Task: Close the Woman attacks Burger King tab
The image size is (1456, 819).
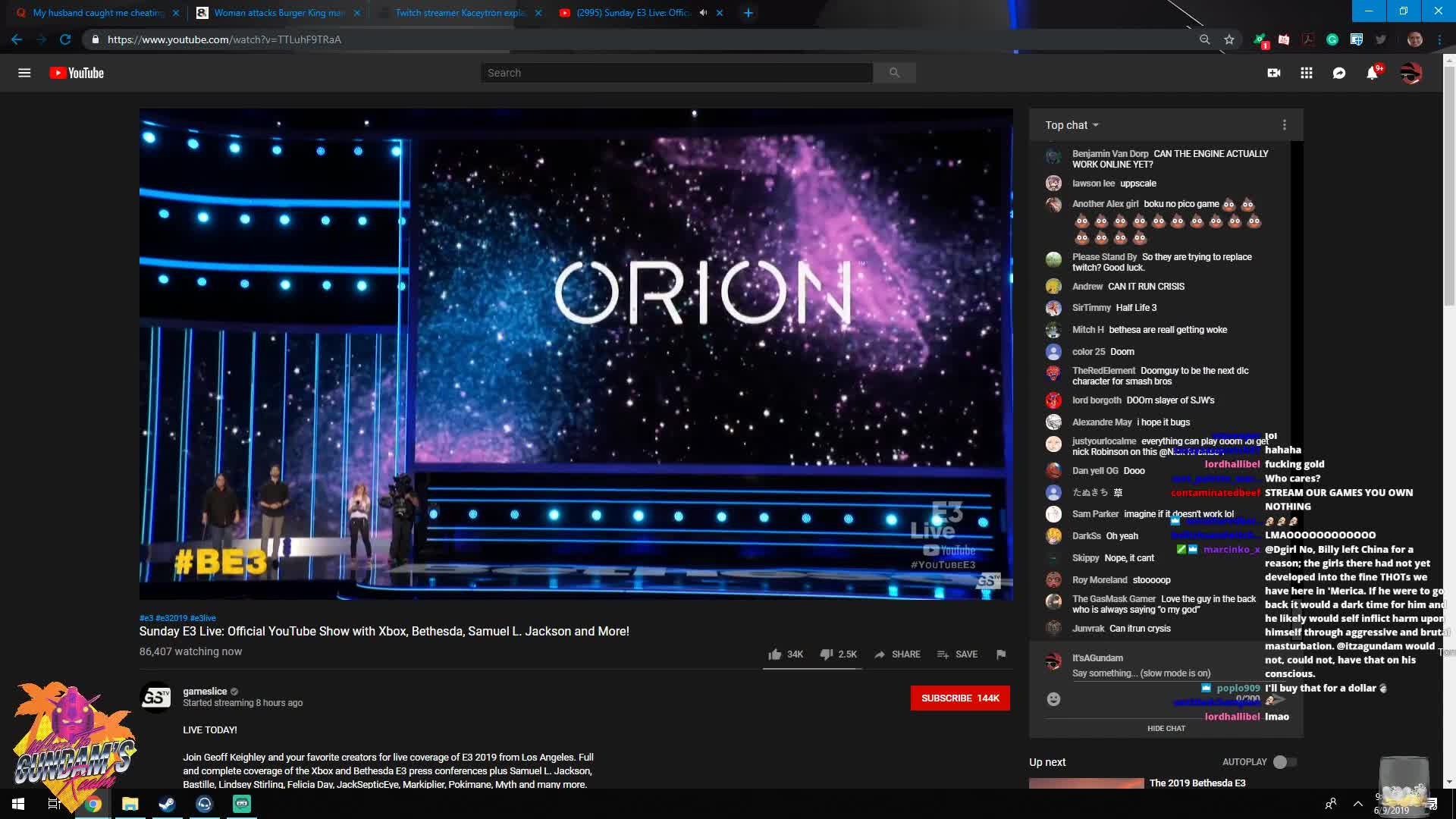Action: 357,13
